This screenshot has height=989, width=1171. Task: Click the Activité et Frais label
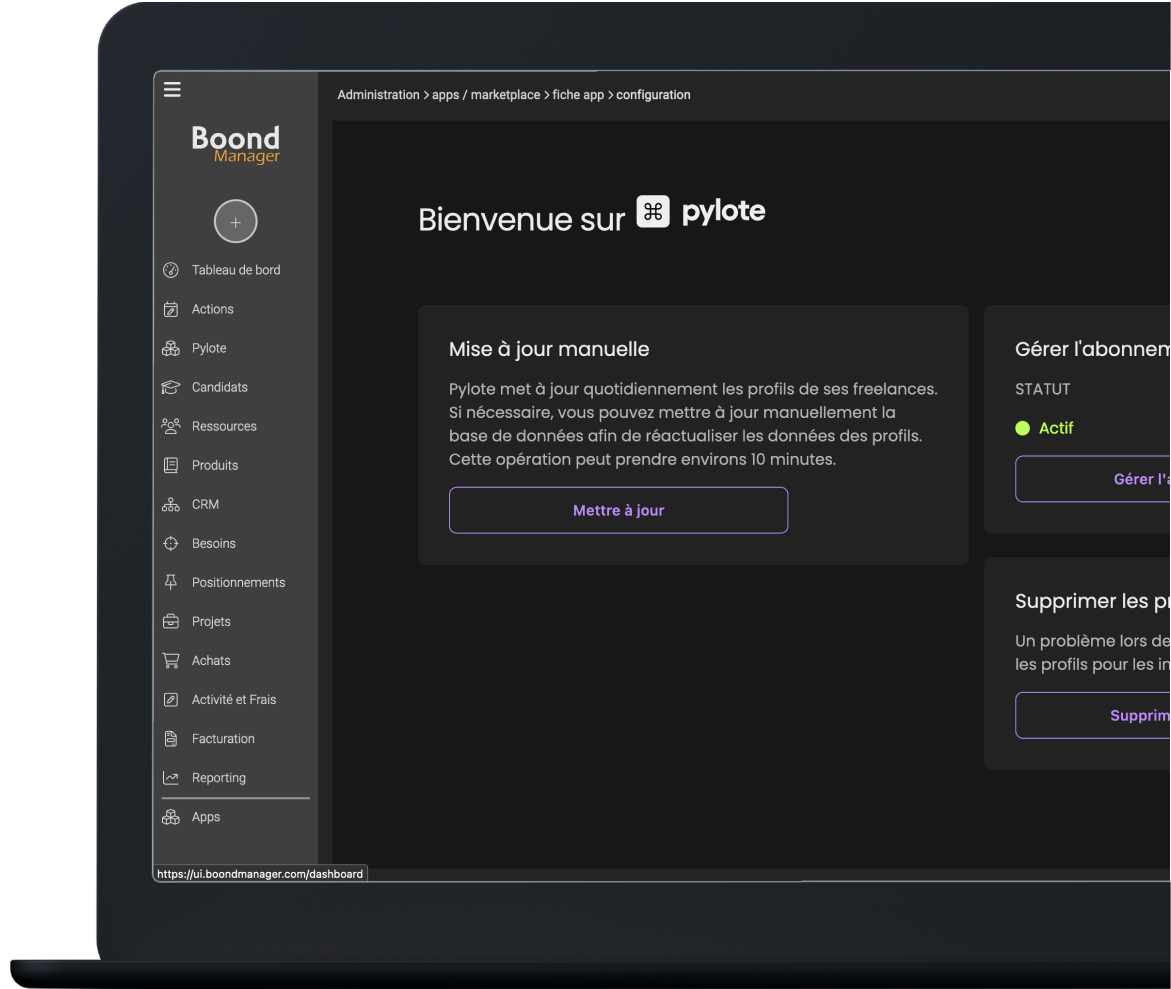coord(234,700)
